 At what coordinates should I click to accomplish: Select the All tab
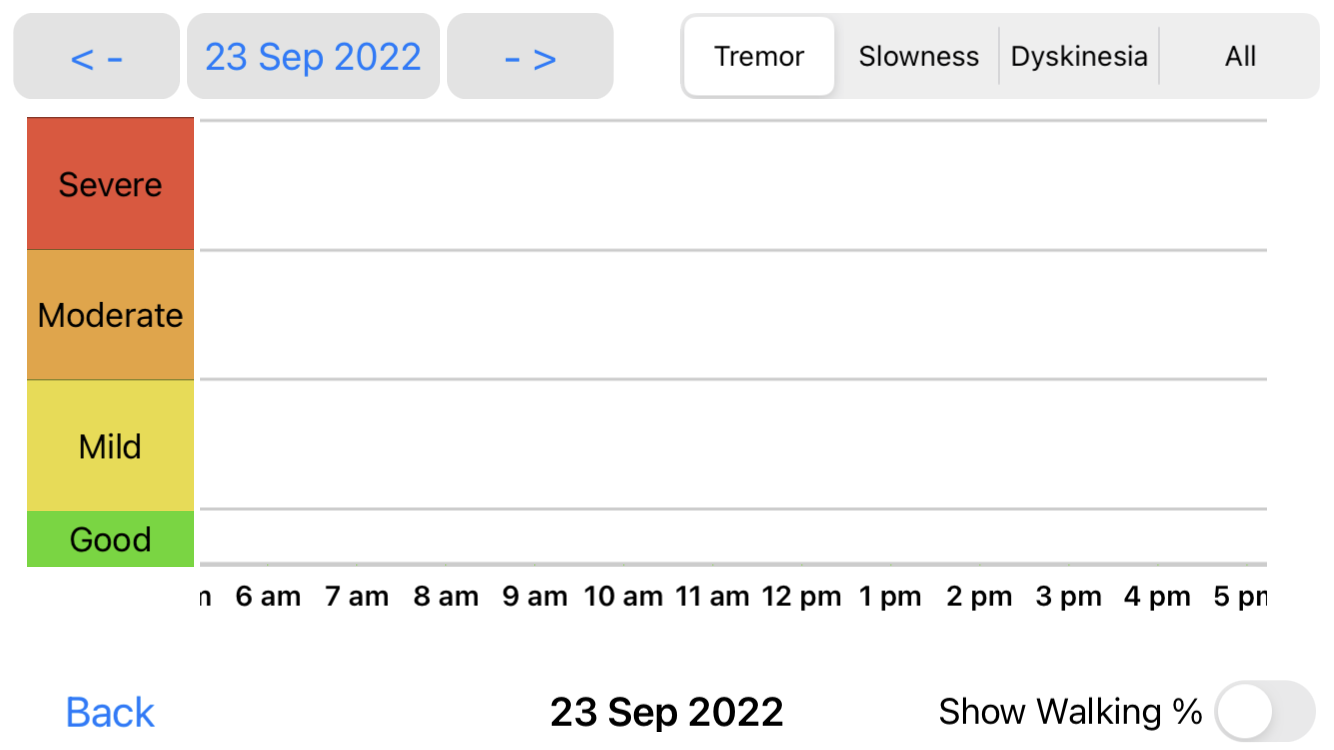click(x=1240, y=56)
